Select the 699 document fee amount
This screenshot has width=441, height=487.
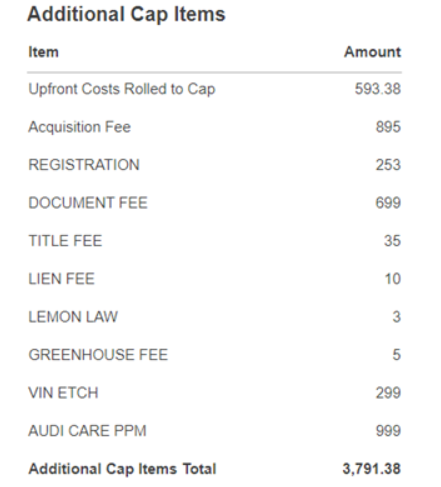(x=388, y=203)
